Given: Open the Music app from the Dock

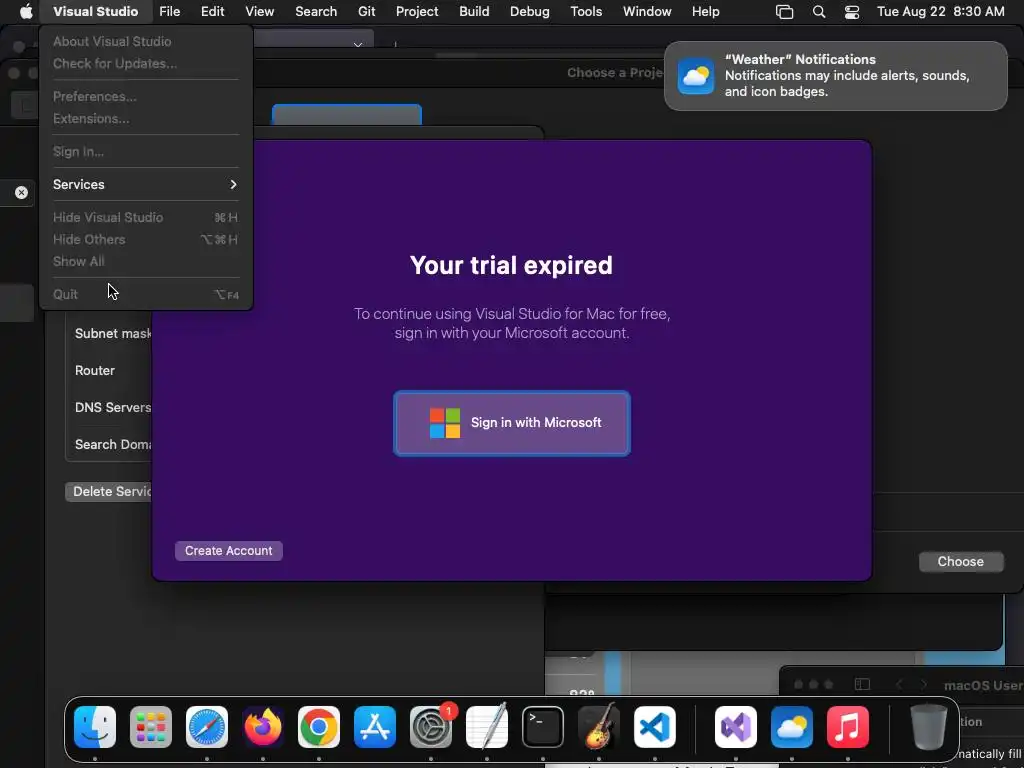Looking at the screenshot, I should [848, 727].
